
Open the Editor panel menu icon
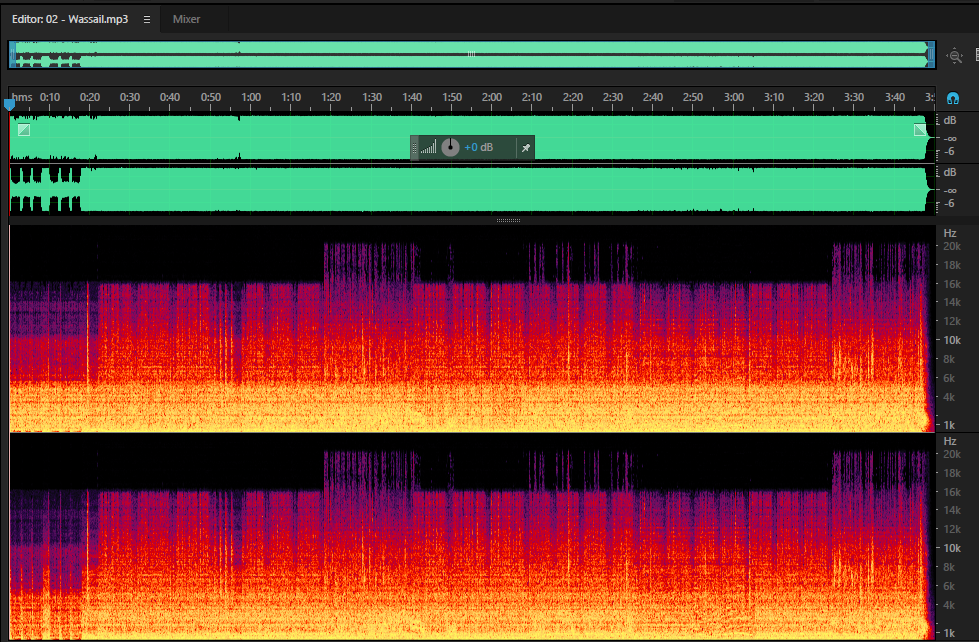coord(147,19)
